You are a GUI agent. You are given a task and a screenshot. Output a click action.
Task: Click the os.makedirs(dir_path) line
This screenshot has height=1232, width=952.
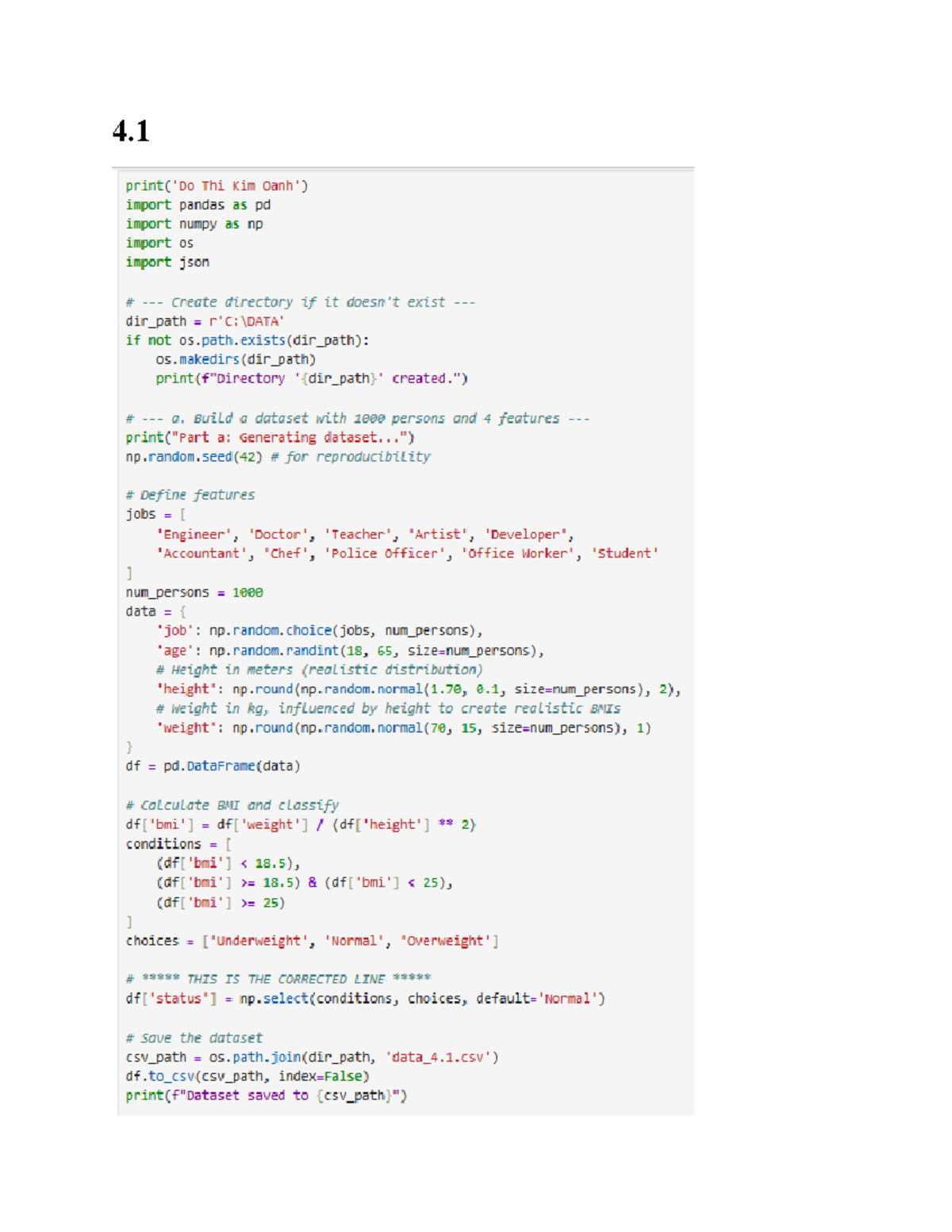click(236, 359)
